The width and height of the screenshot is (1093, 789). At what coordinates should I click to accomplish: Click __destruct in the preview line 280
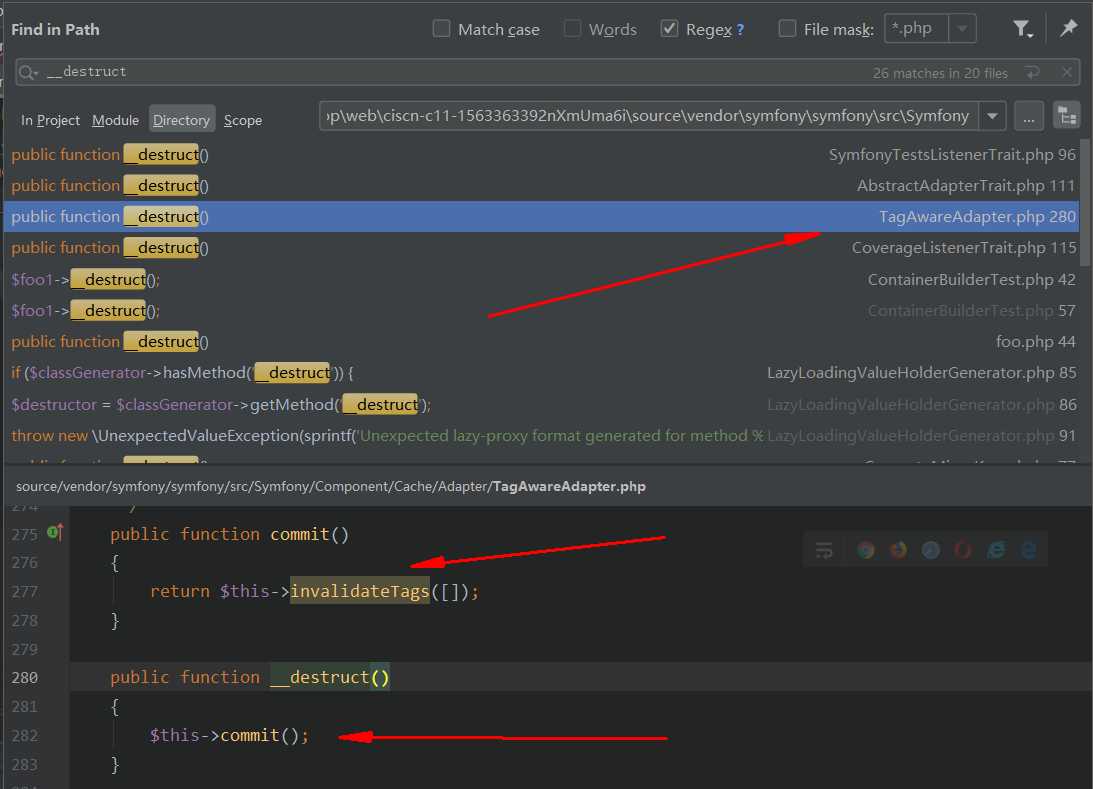tap(319, 677)
